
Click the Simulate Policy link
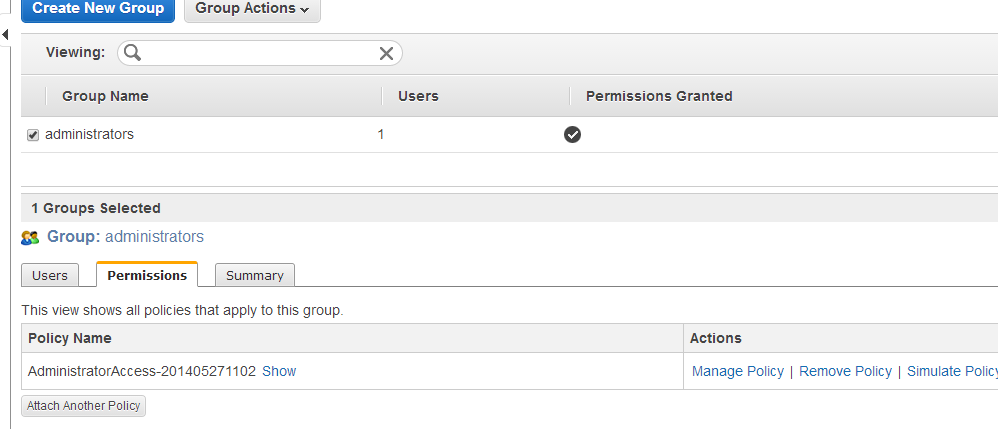(952, 371)
